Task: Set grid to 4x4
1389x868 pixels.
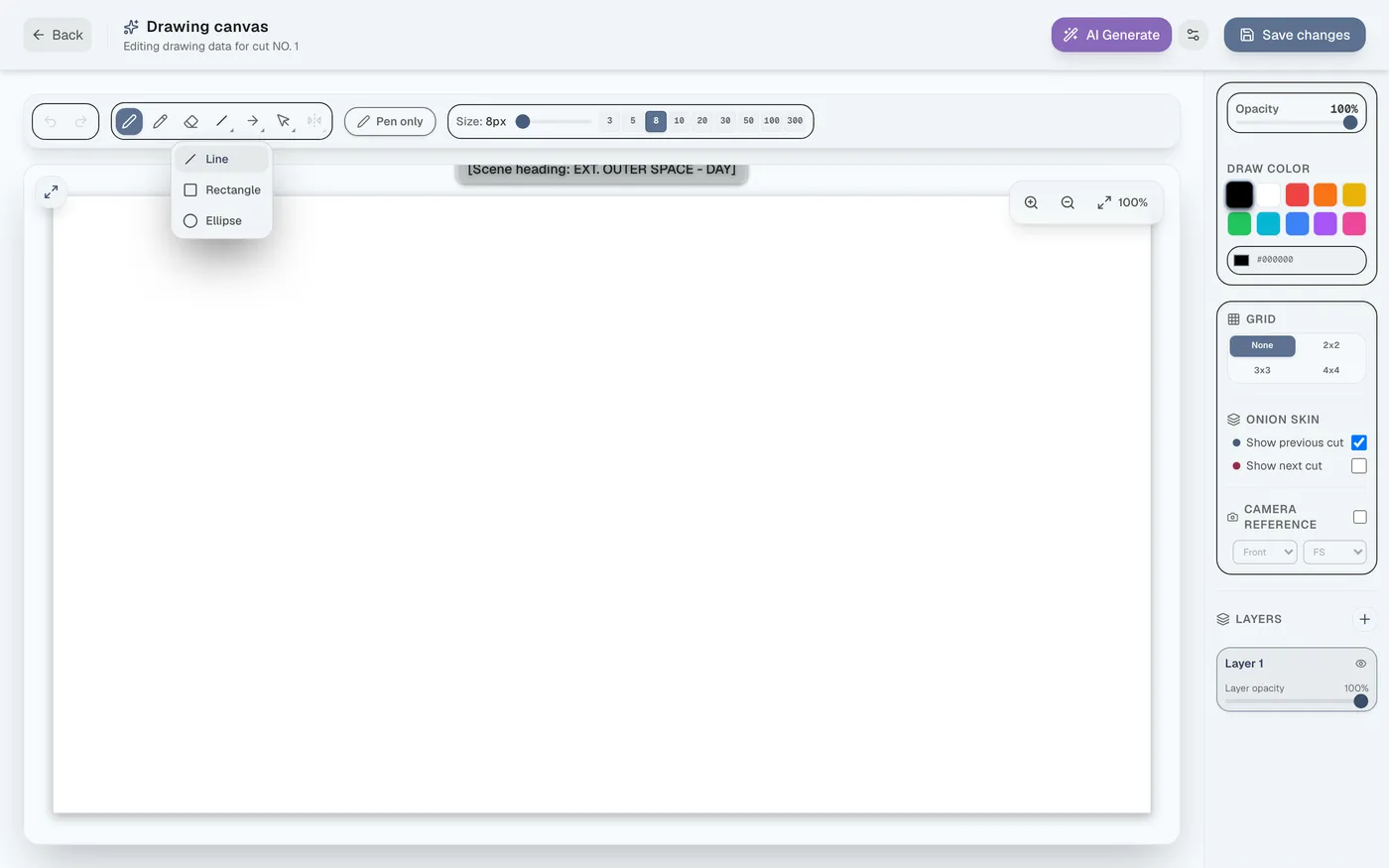Action: [1330, 370]
